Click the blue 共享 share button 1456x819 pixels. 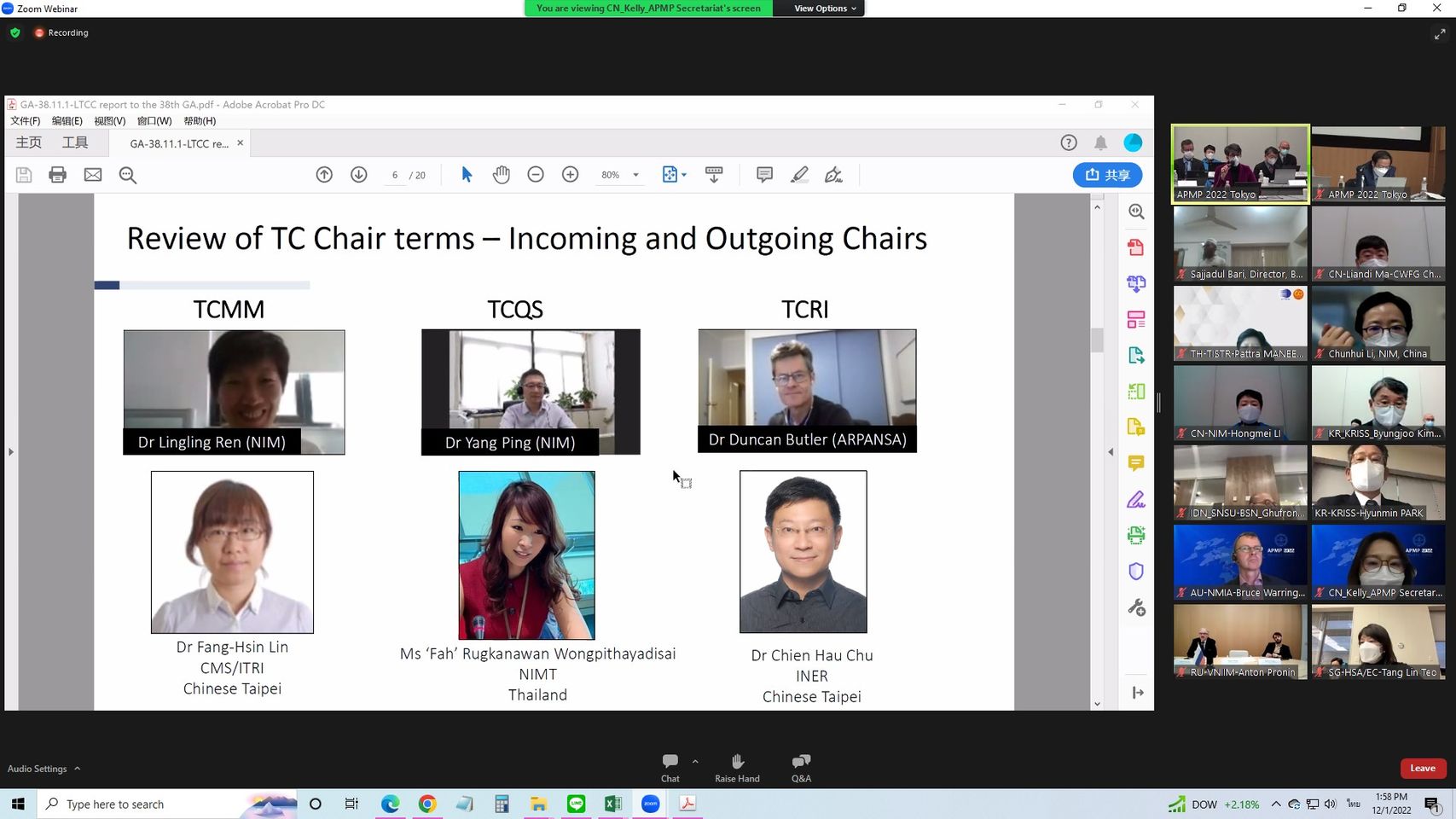click(x=1107, y=175)
